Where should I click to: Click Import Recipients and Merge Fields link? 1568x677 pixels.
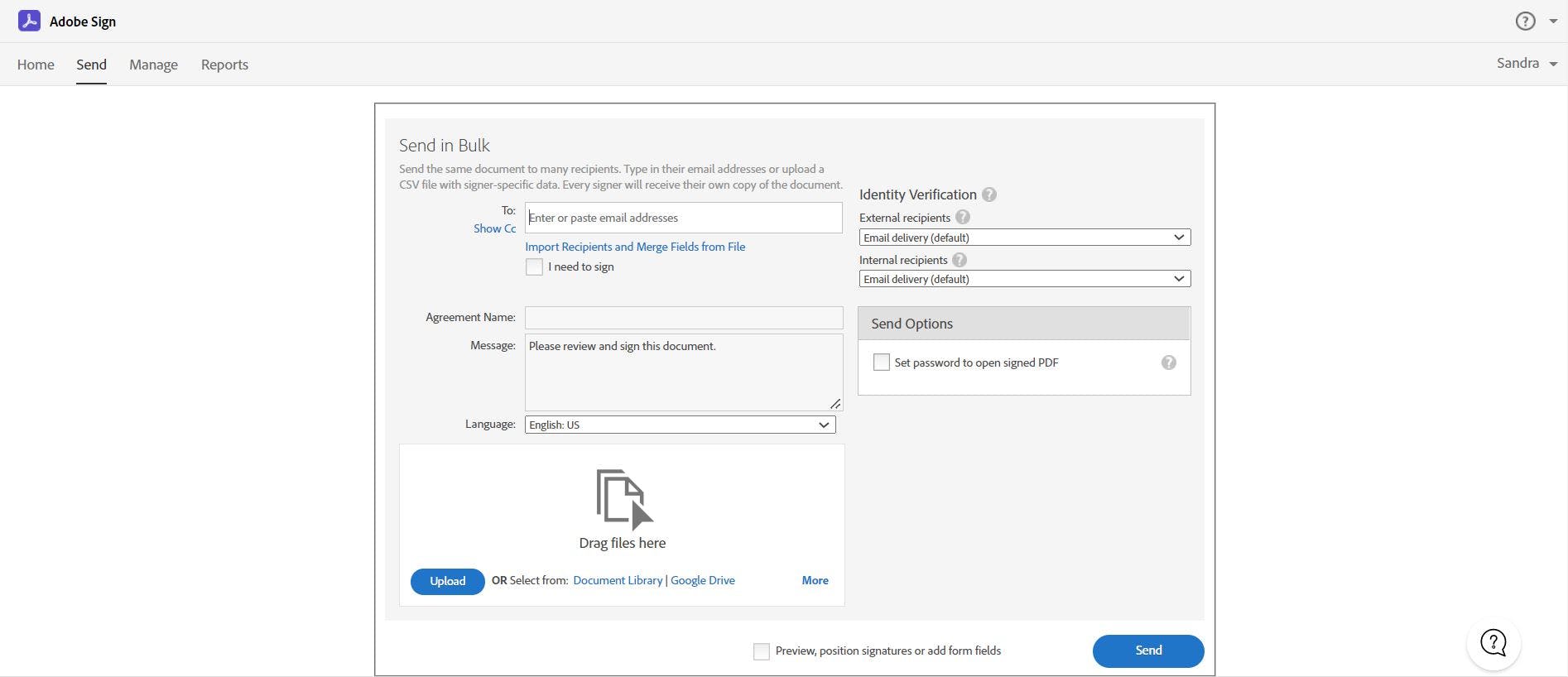coord(635,247)
